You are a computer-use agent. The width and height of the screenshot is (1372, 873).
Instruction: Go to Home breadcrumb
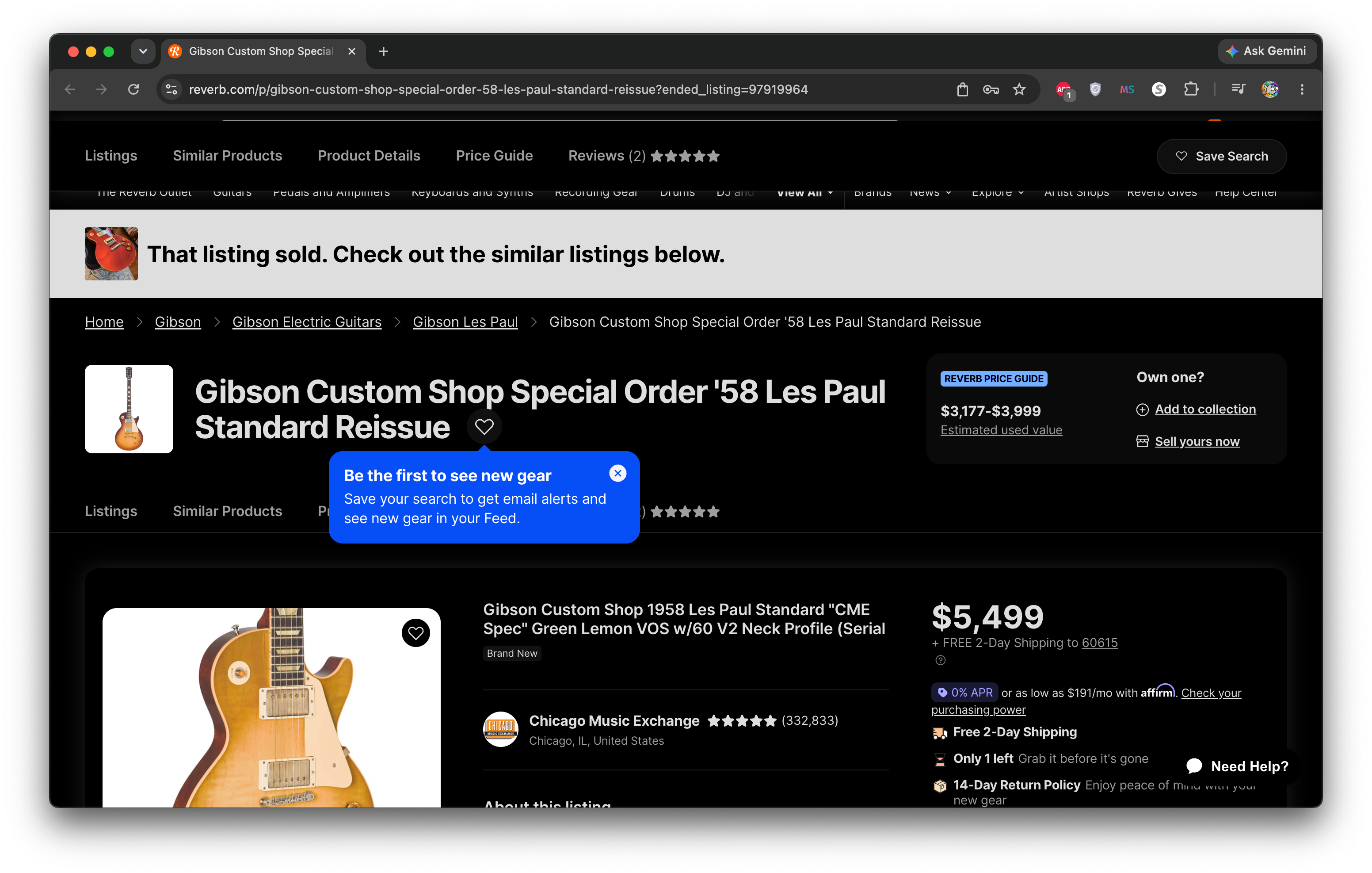click(104, 322)
